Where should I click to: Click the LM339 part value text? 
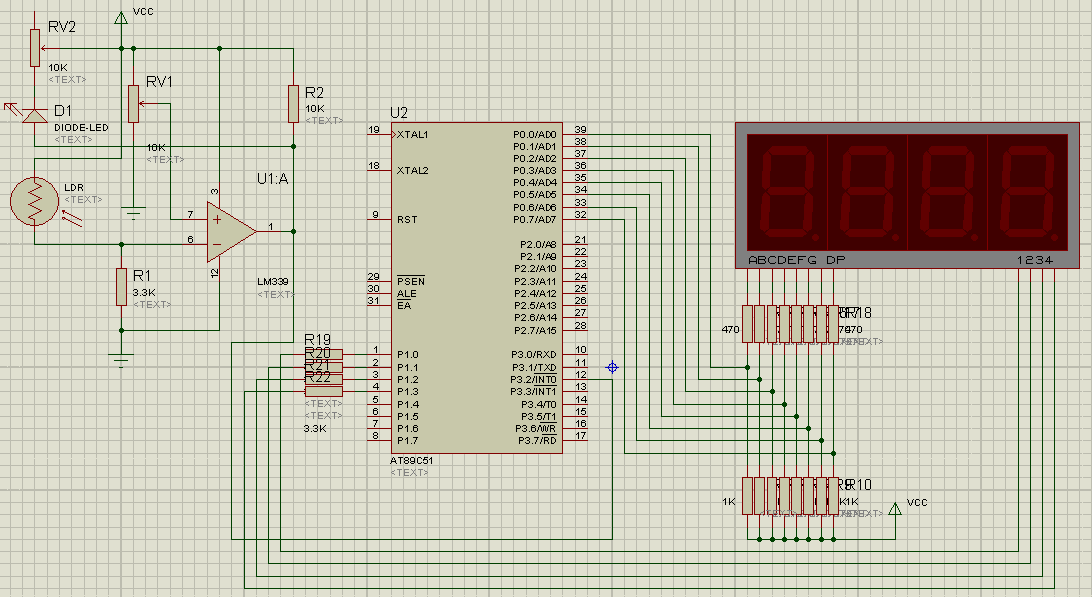pos(272,281)
